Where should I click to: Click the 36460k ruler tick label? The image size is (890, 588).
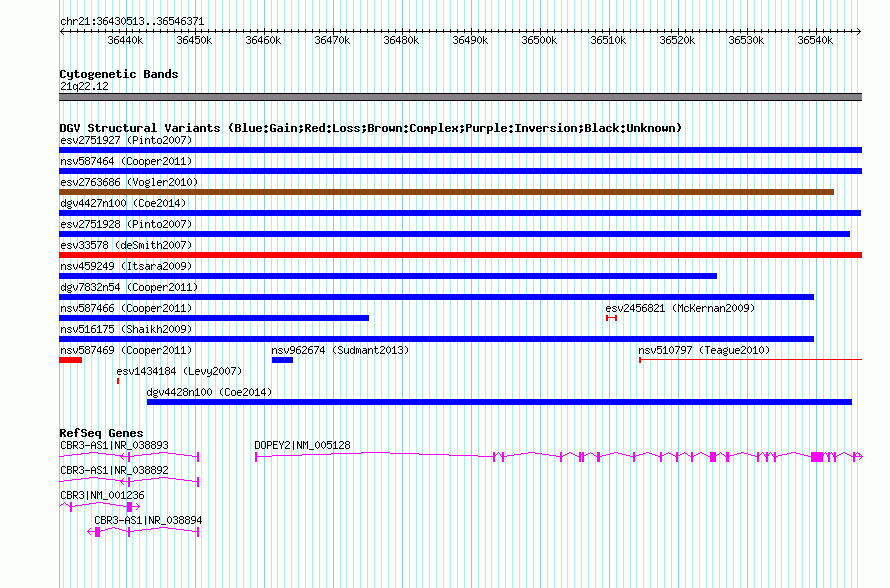point(263,41)
